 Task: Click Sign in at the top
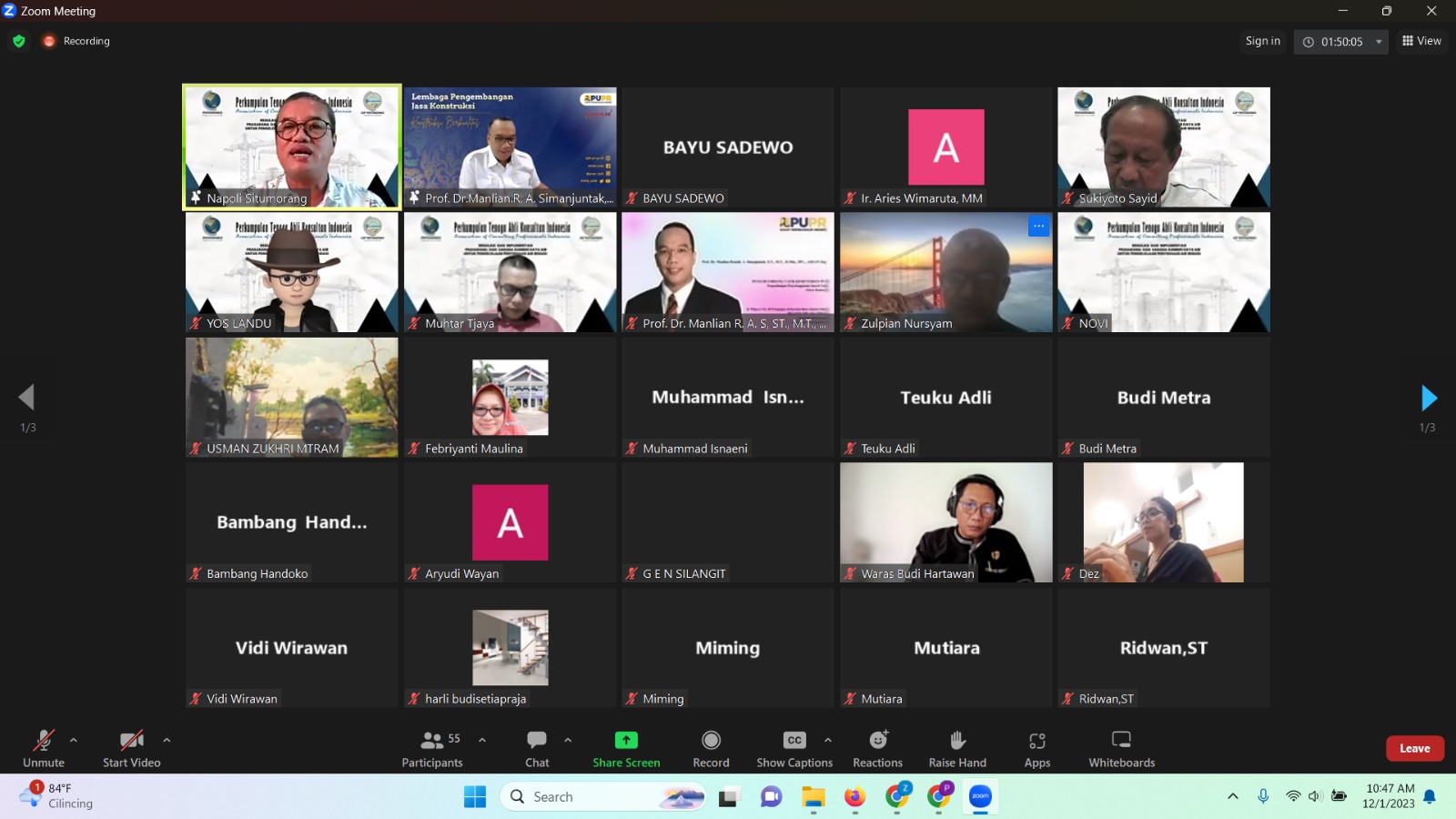pyautogui.click(x=1262, y=41)
